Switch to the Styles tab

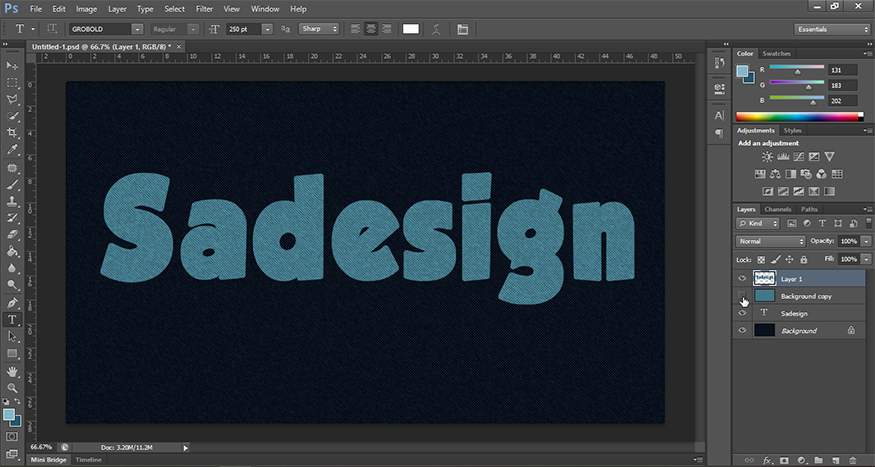[x=792, y=131]
